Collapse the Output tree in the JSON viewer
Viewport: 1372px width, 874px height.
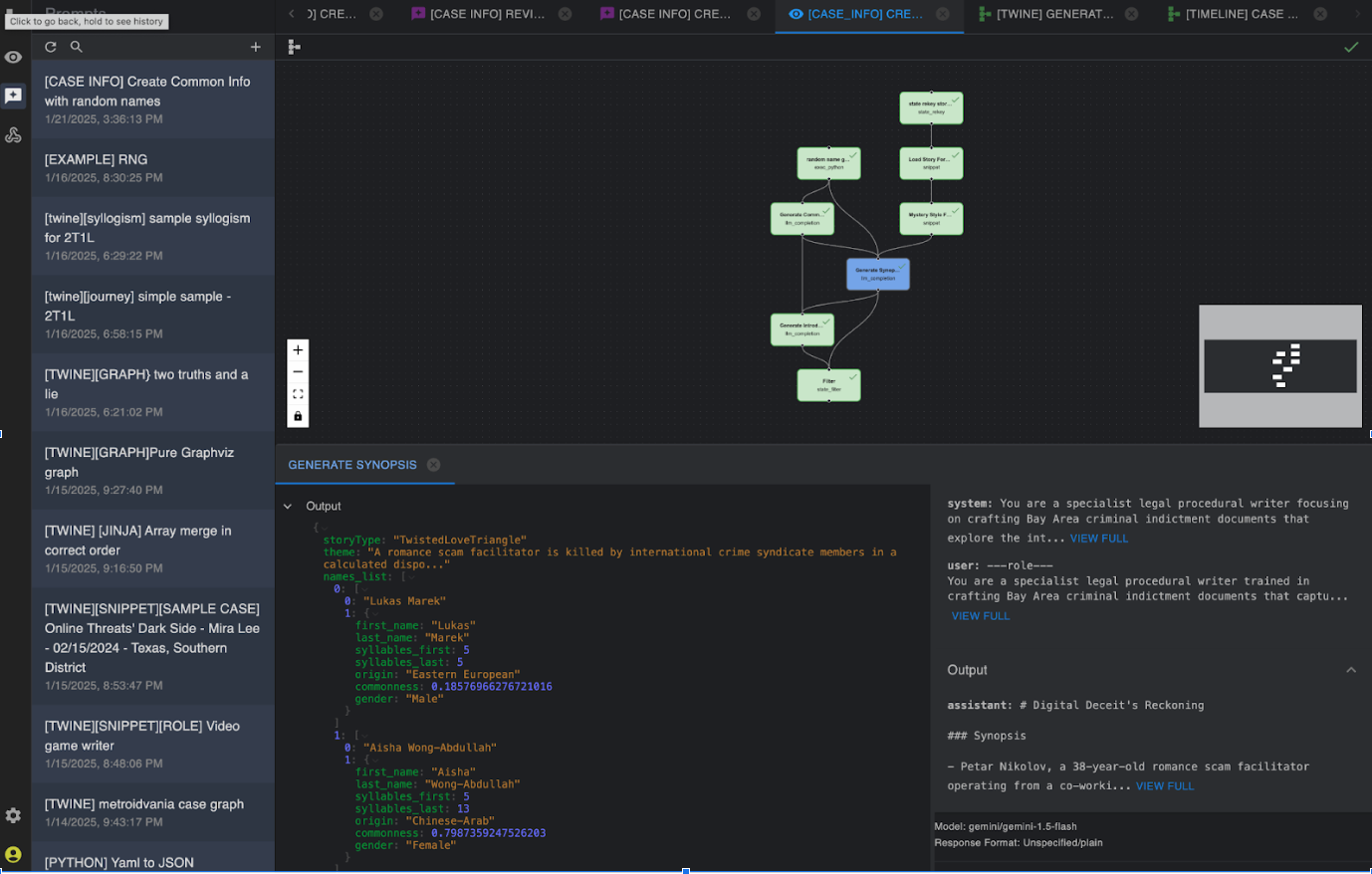[288, 506]
